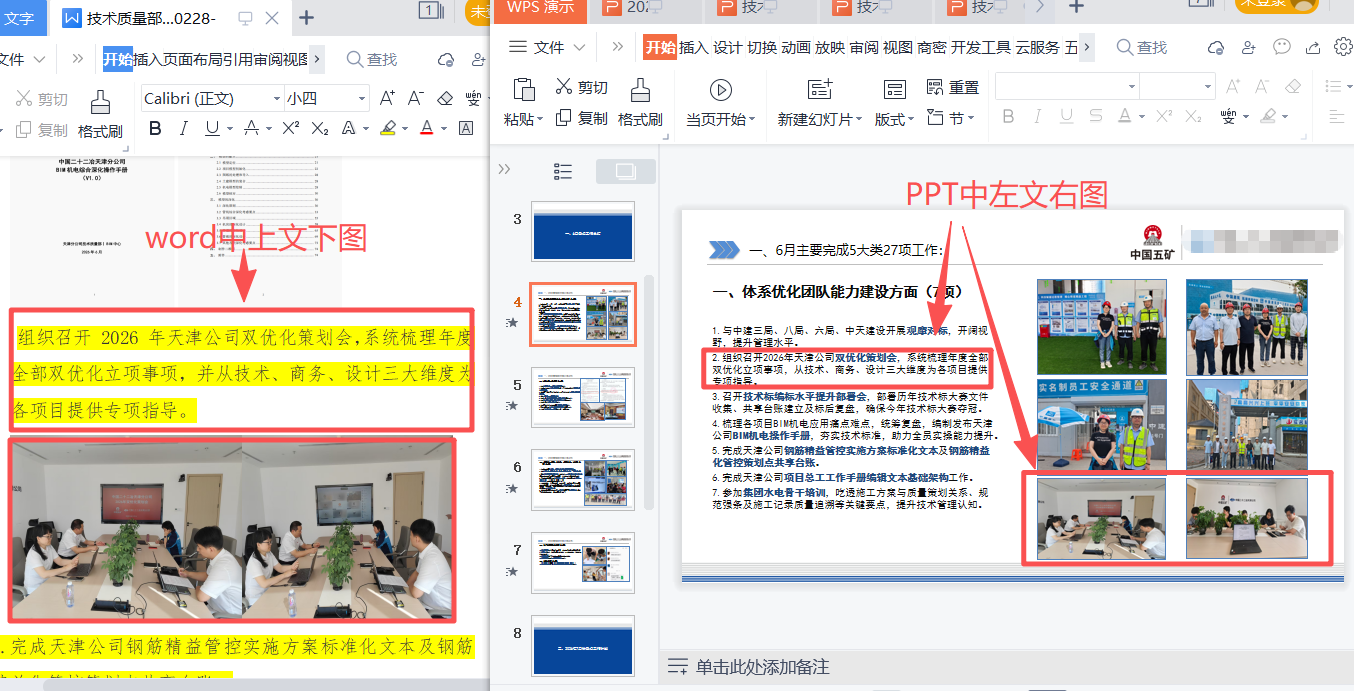Select Format Painter (格式刷) in Presentation
The image size is (1354, 691).
(640, 102)
